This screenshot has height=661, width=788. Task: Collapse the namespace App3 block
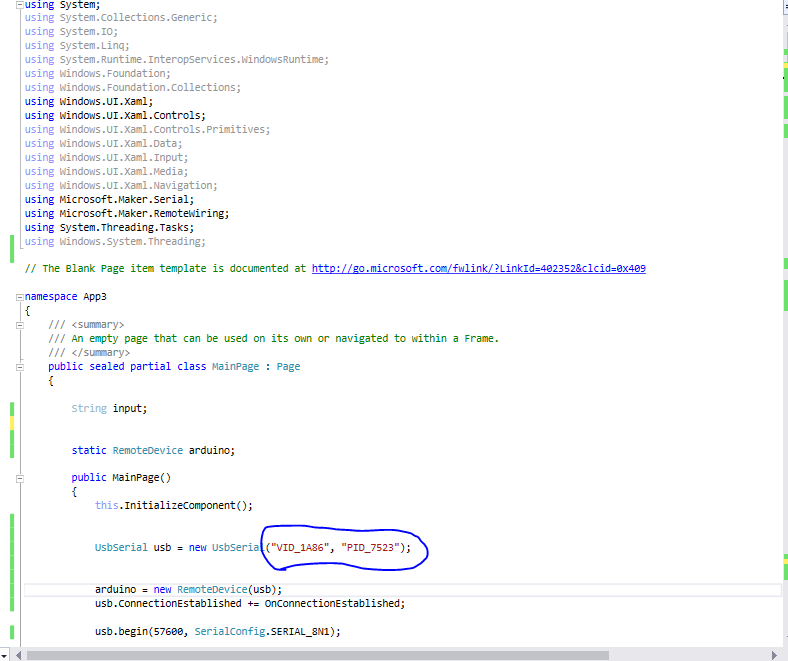pyautogui.click(x=20, y=297)
